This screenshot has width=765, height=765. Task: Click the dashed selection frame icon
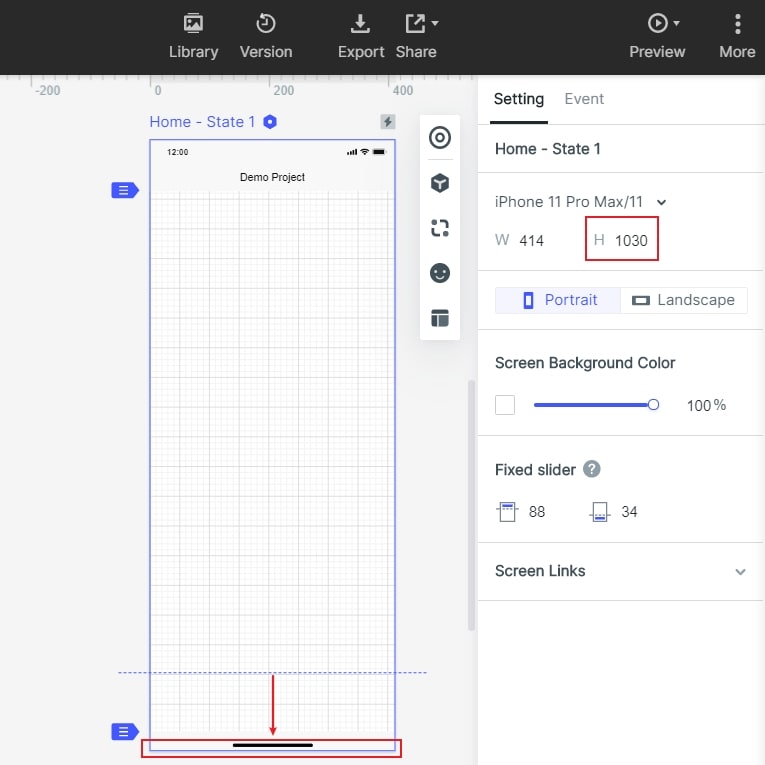point(440,228)
